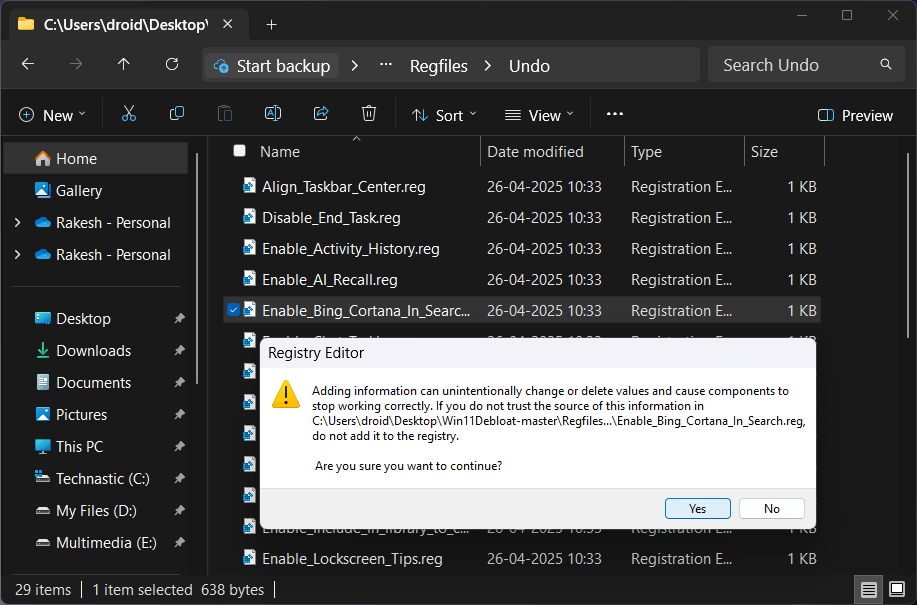
Task: Click the Cut scissors icon
Action: (x=129, y=114)
